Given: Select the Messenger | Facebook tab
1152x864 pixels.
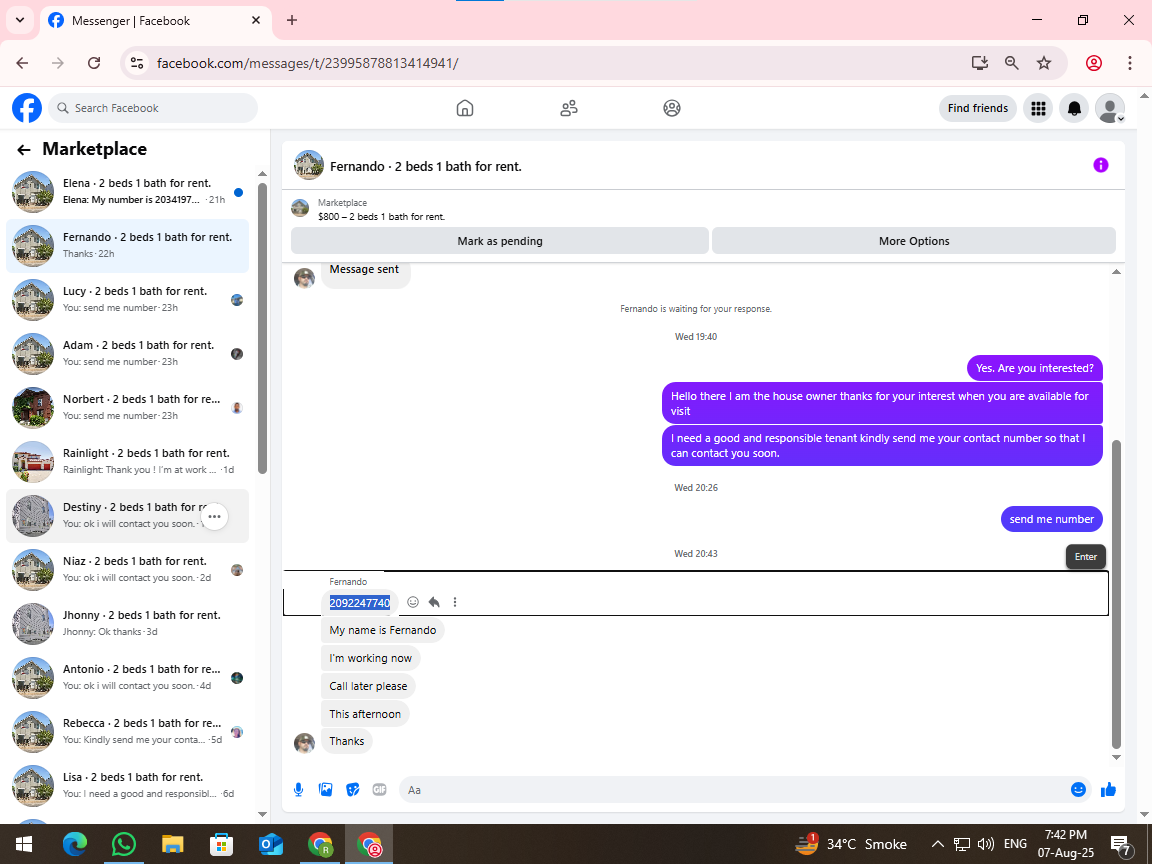Looking at the screenshot, I should 154,21.
